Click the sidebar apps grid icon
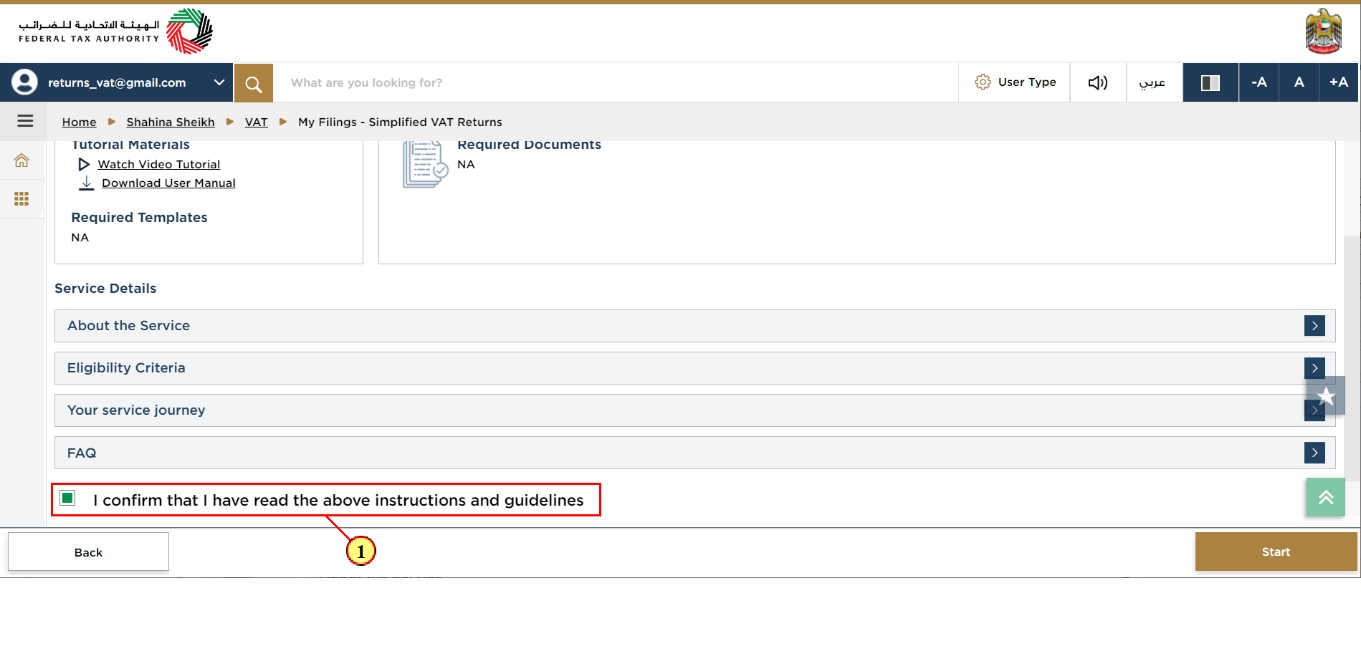Image resolution: width=1361 pixels, height=648 pixels. [x=21, y=199]
